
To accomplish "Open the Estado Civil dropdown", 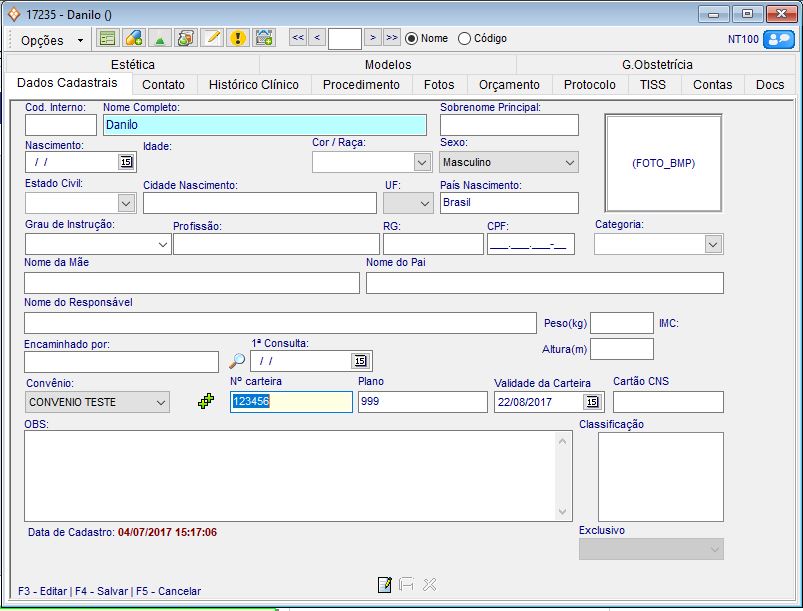I will [126, 203].
